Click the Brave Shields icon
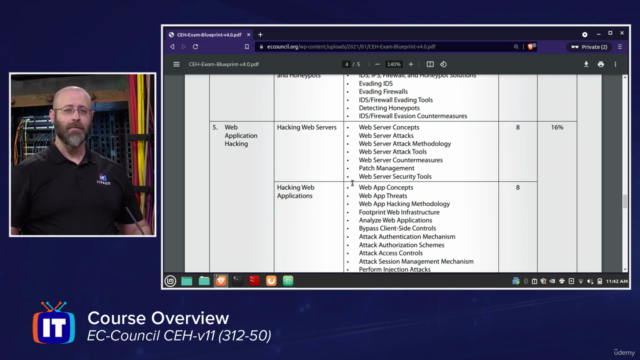 point(531,47)
